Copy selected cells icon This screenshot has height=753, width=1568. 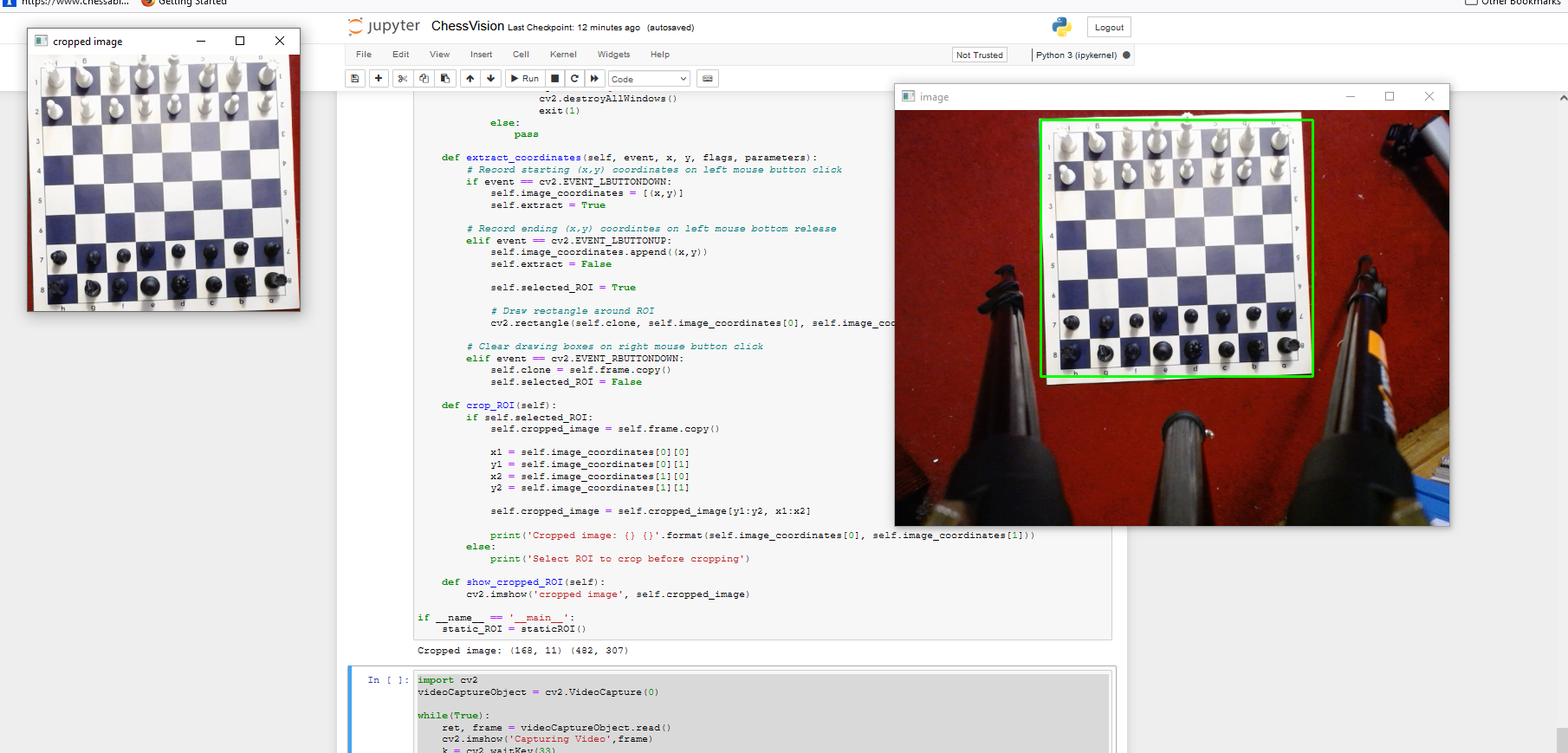424,79
